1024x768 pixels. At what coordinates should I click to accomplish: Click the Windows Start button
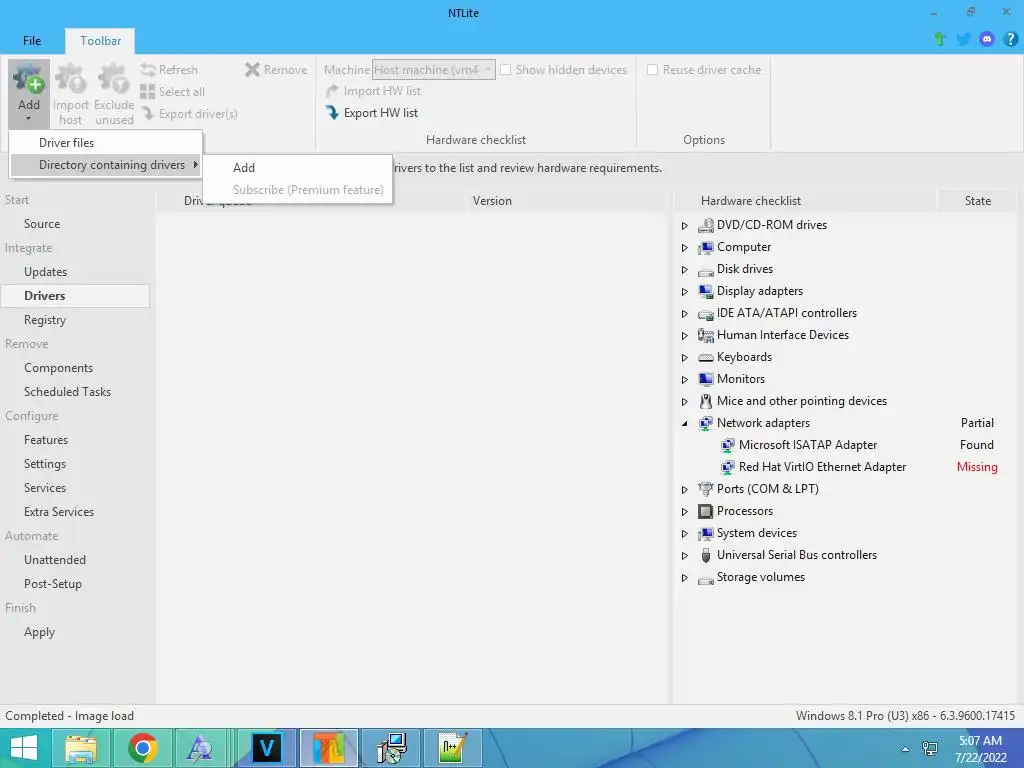24,748
